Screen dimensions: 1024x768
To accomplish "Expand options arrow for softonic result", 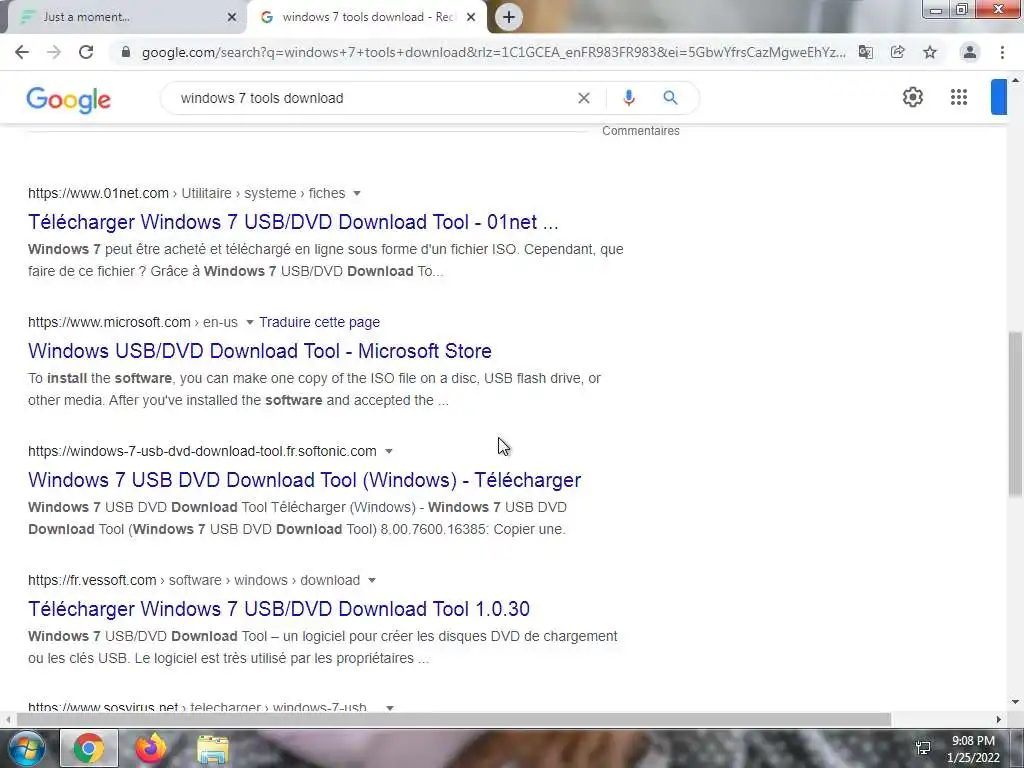I will click(x=389, y=451).
